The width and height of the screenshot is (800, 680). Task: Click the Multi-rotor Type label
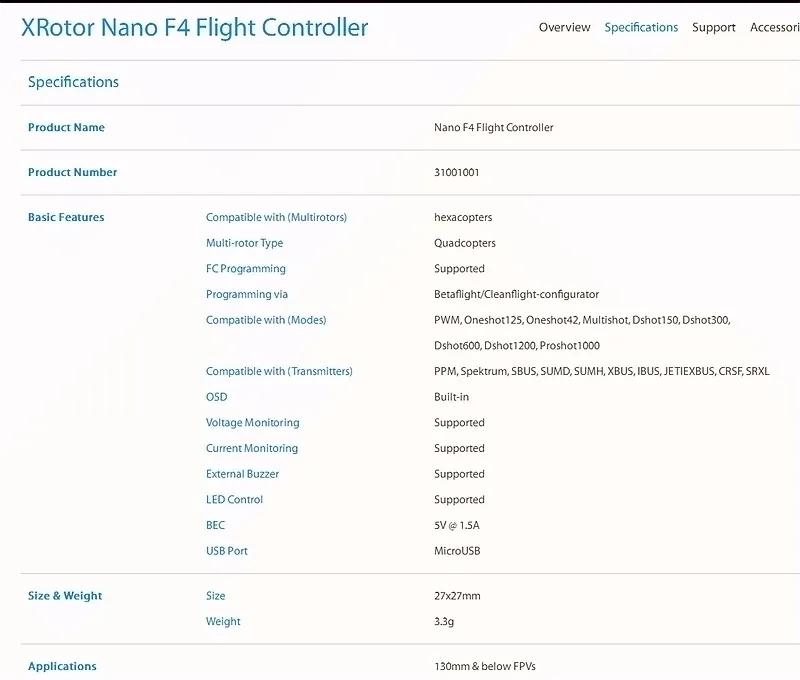244,243
